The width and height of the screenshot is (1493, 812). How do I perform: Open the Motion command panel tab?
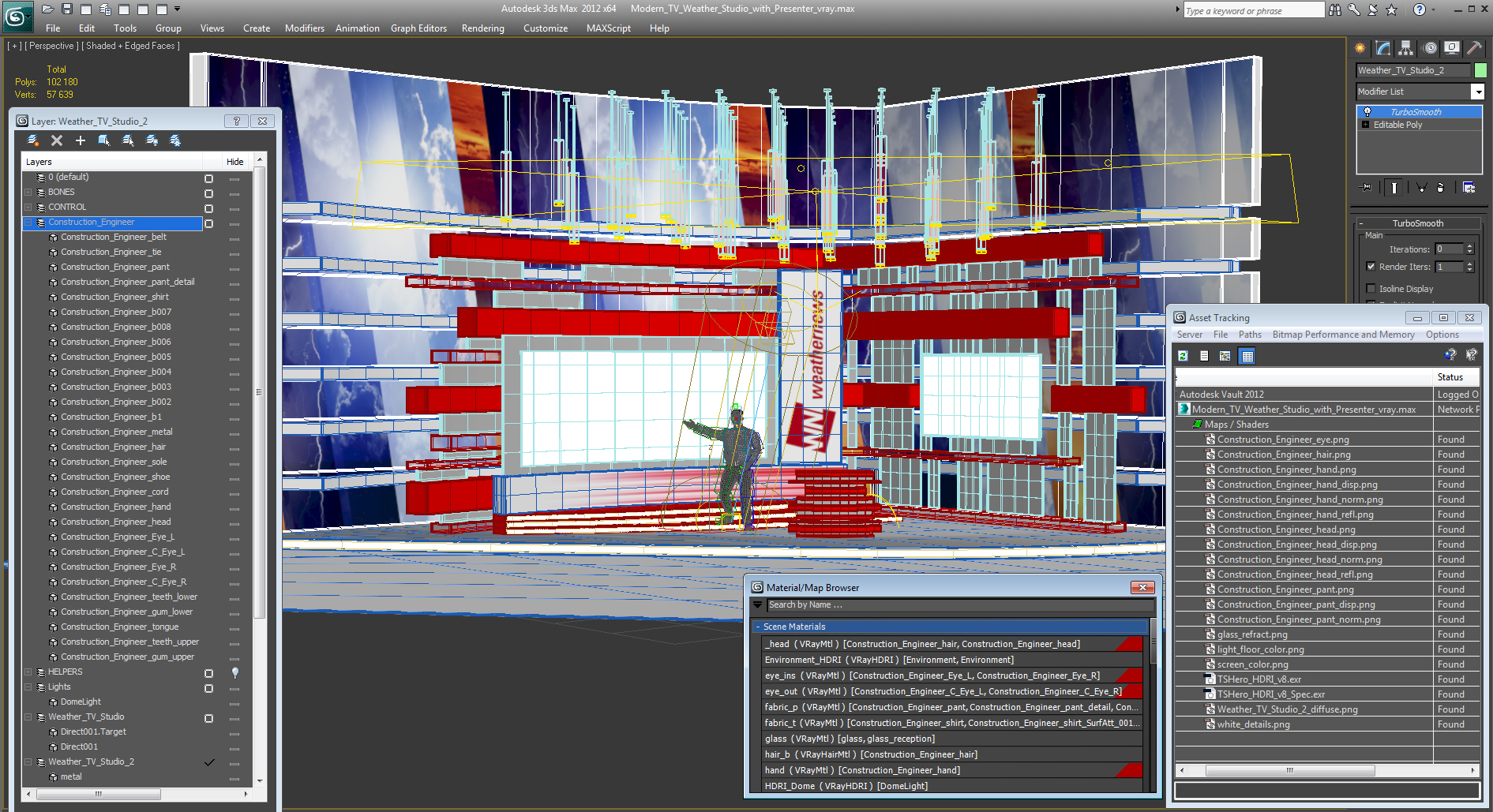tap(1430, 48)
